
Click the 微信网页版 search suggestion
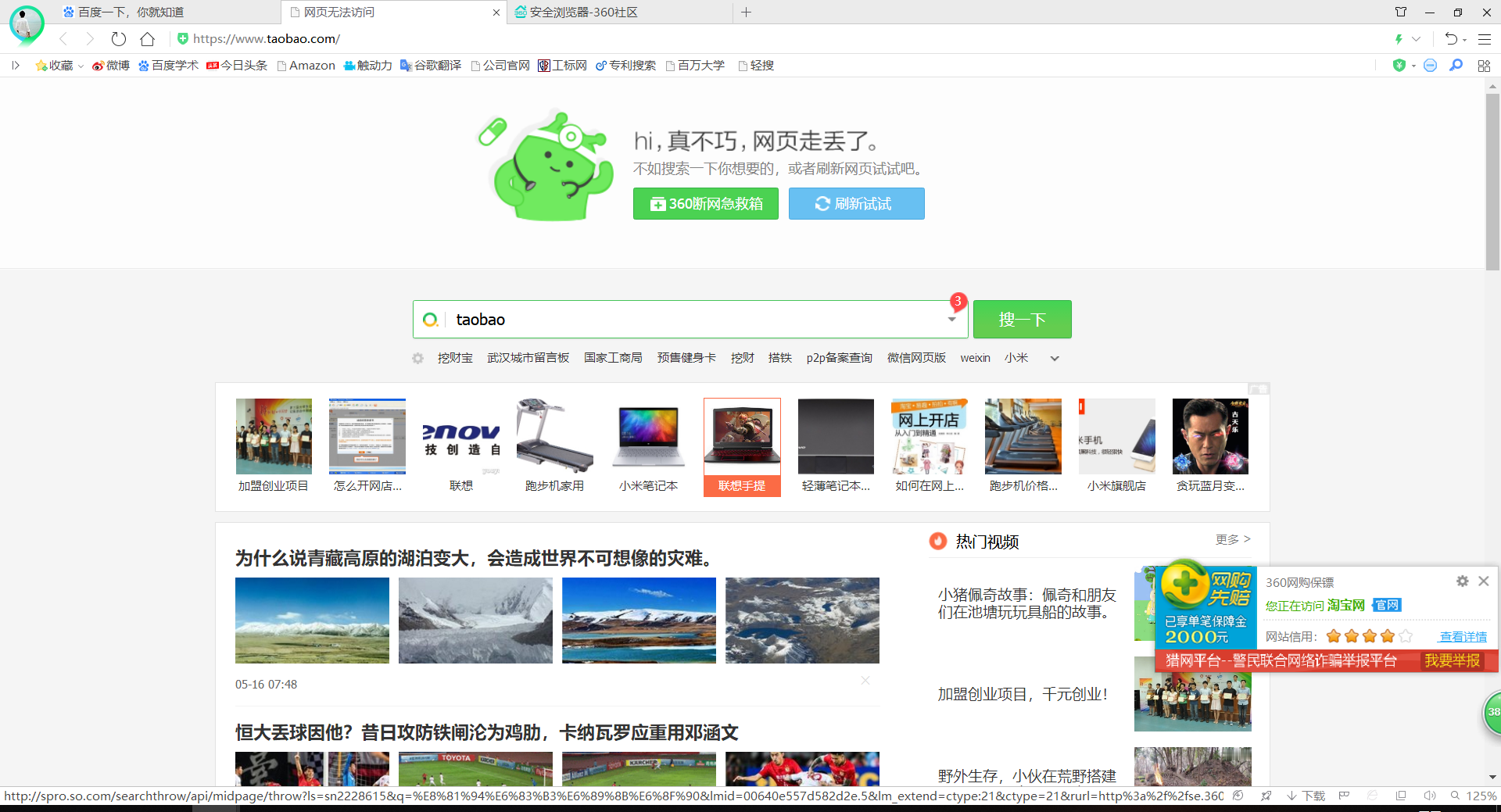point(916,358)
